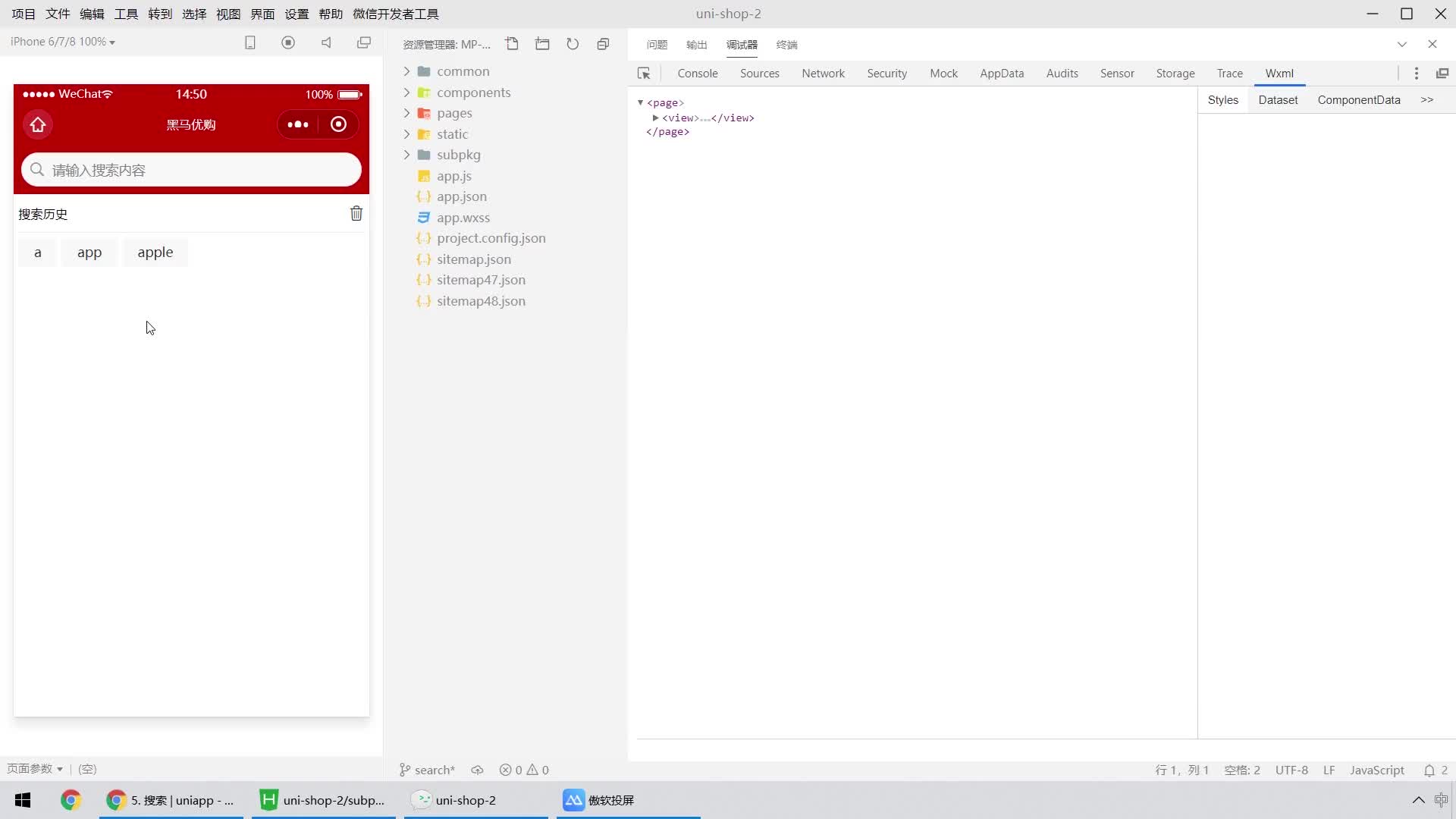Show more side tabs with the >> chevron
Screen dimensions: 1456x819
[1427, 100]
